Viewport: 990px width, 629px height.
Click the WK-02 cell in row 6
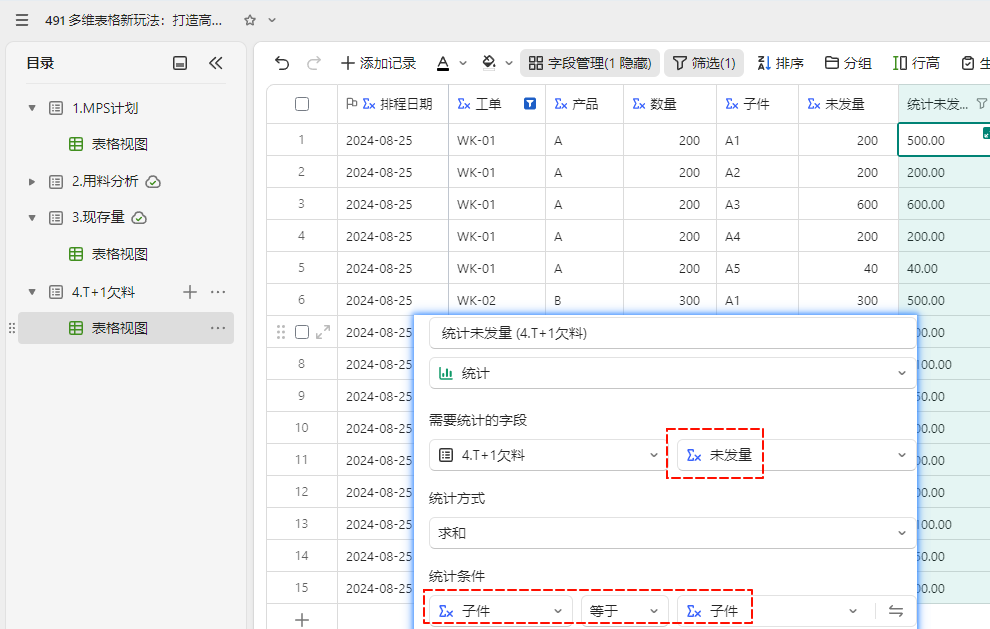(497, 300)
